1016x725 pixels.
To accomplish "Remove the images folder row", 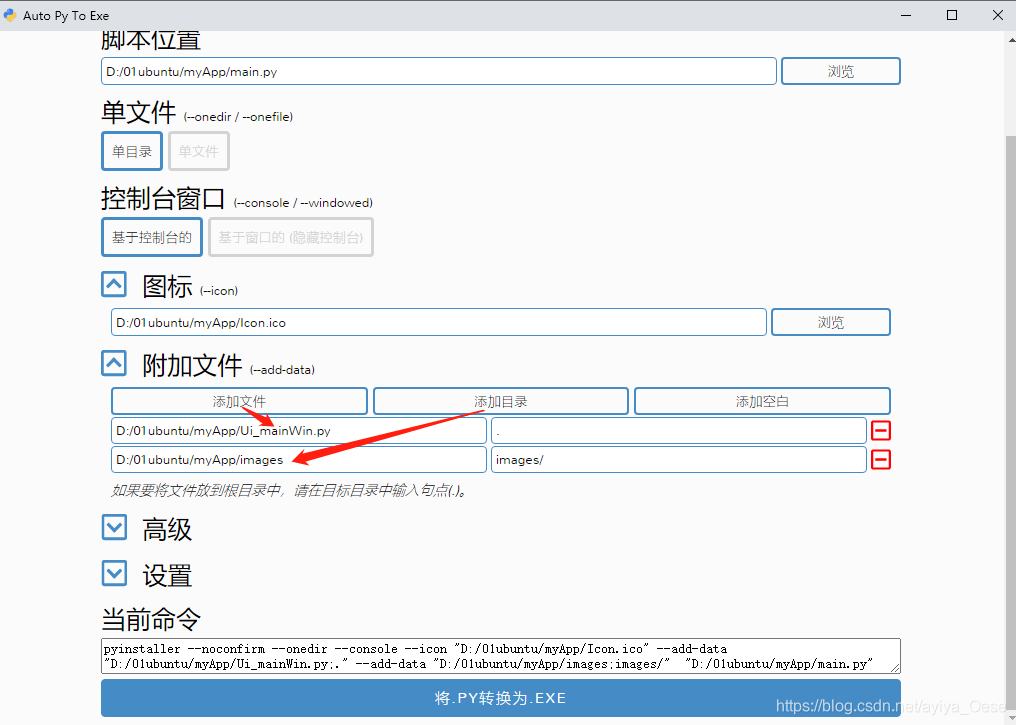I will click(881, 459).
